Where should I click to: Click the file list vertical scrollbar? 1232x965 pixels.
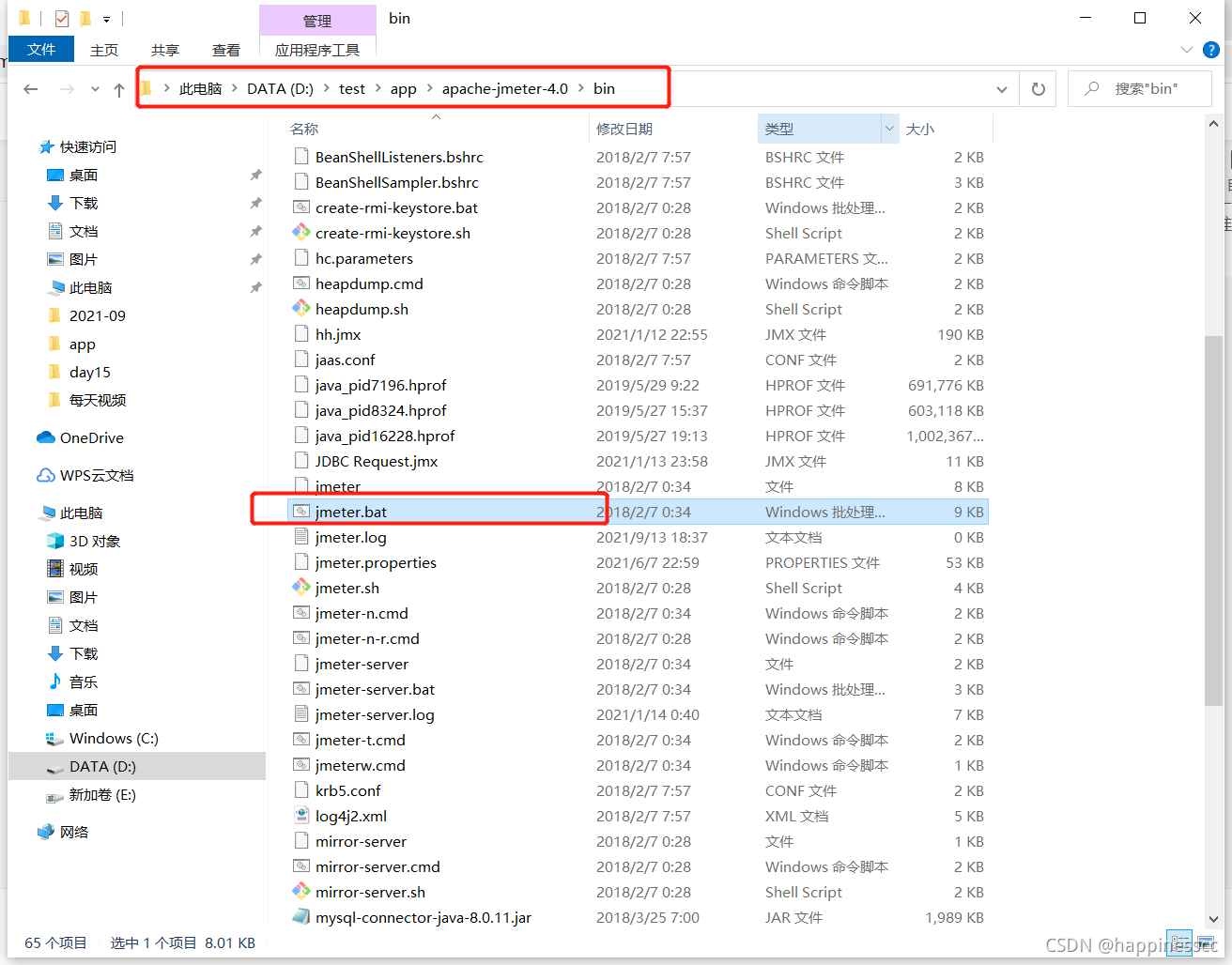tap(1212, 521)
